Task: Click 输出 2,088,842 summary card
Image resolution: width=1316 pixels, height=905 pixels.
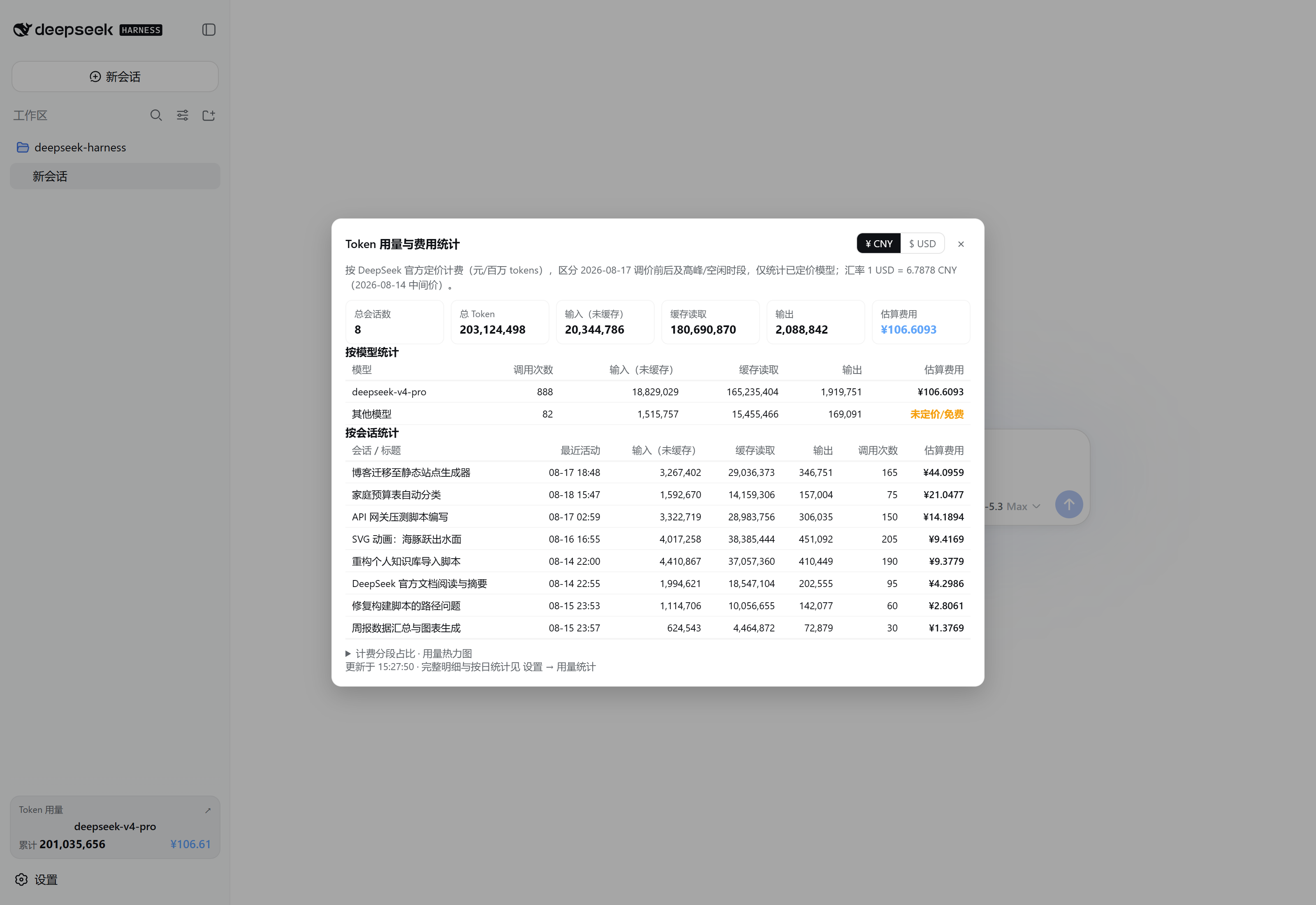Action: point(816,322)
